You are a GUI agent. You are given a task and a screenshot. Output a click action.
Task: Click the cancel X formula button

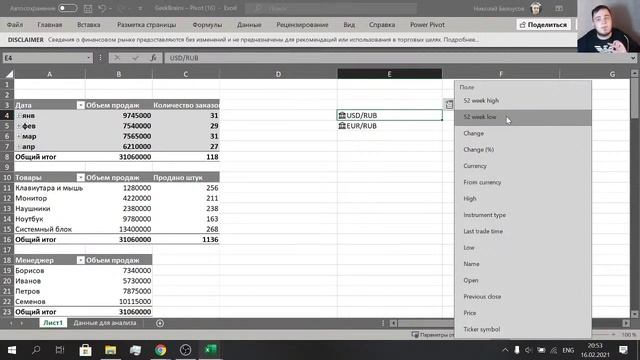[x=117, y=58]
